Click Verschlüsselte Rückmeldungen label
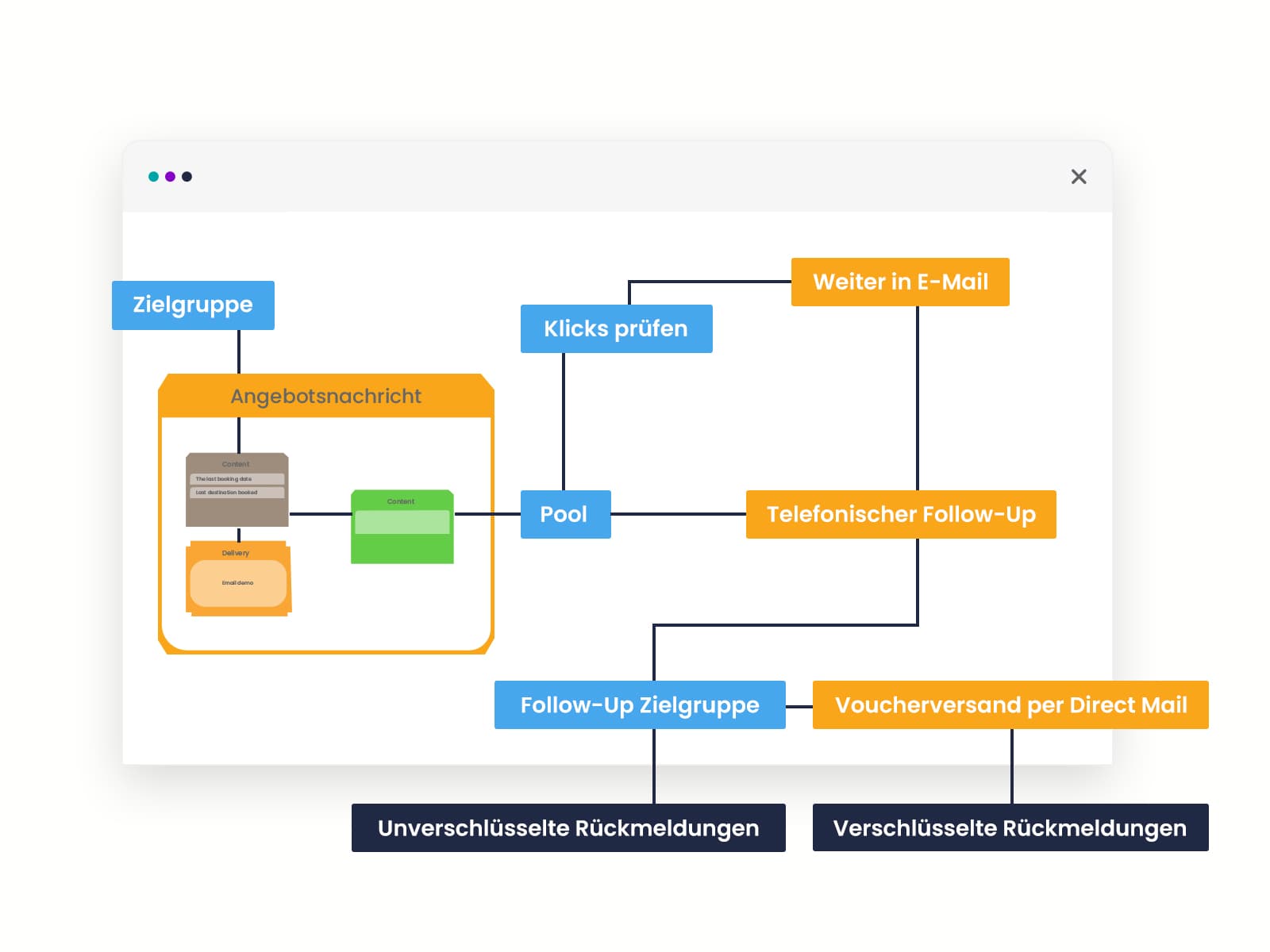The height and width of the screenshot is (952, 1270). 1010,827
